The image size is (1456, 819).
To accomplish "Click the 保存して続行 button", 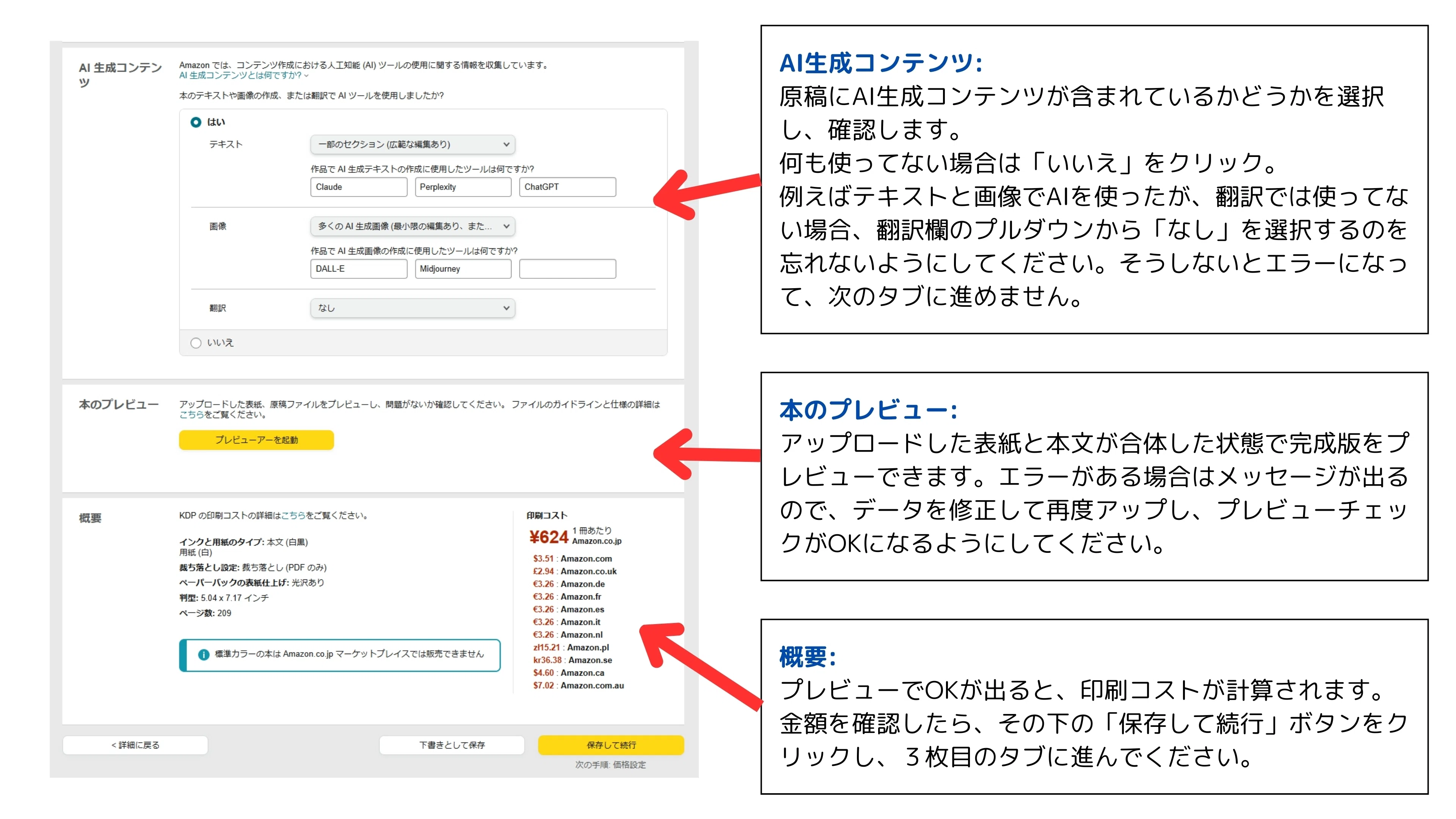I will coord(611,745).
